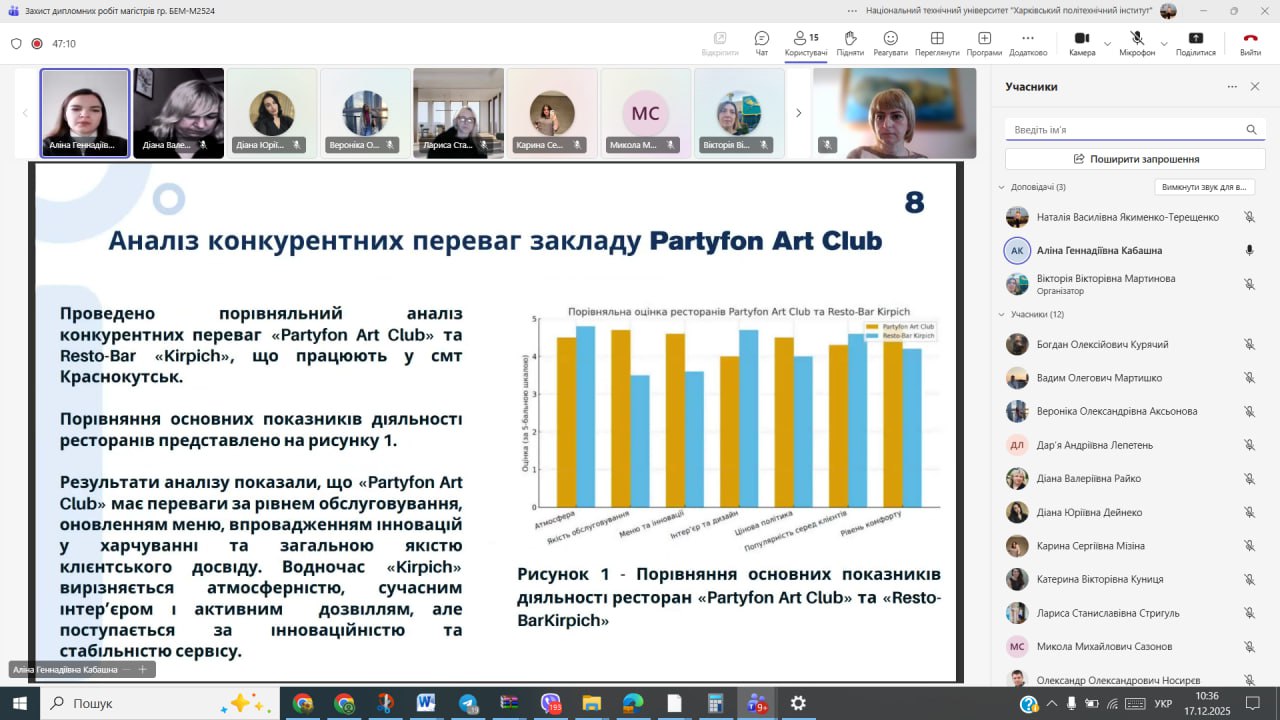Leave meeting with the Вийти button
This screenshot has width=1280, height=720.
click(x=1250, y=43)
